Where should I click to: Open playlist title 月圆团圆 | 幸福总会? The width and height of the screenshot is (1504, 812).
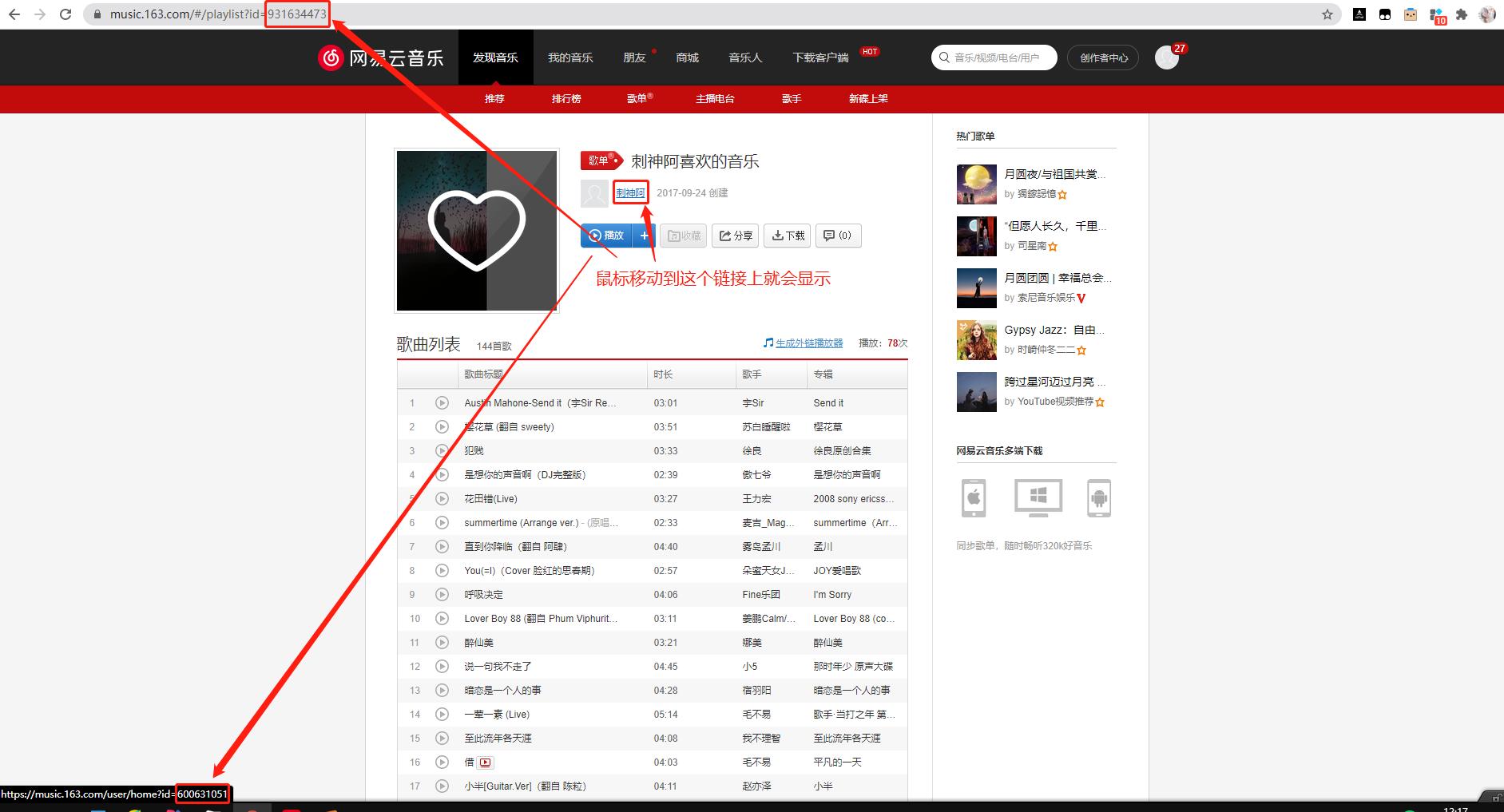(x=1058, y=278)
